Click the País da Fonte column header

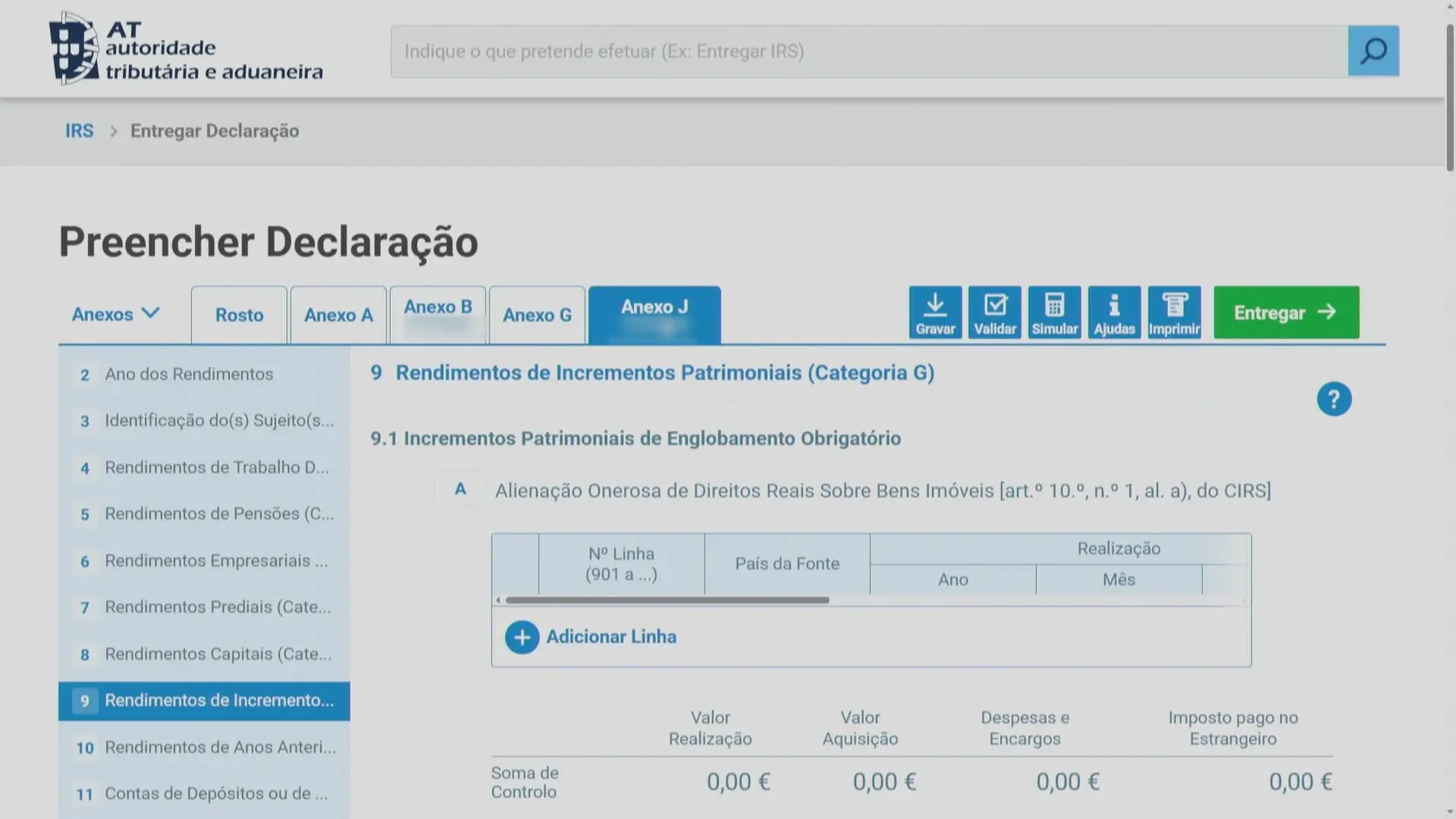pos(787,564)
